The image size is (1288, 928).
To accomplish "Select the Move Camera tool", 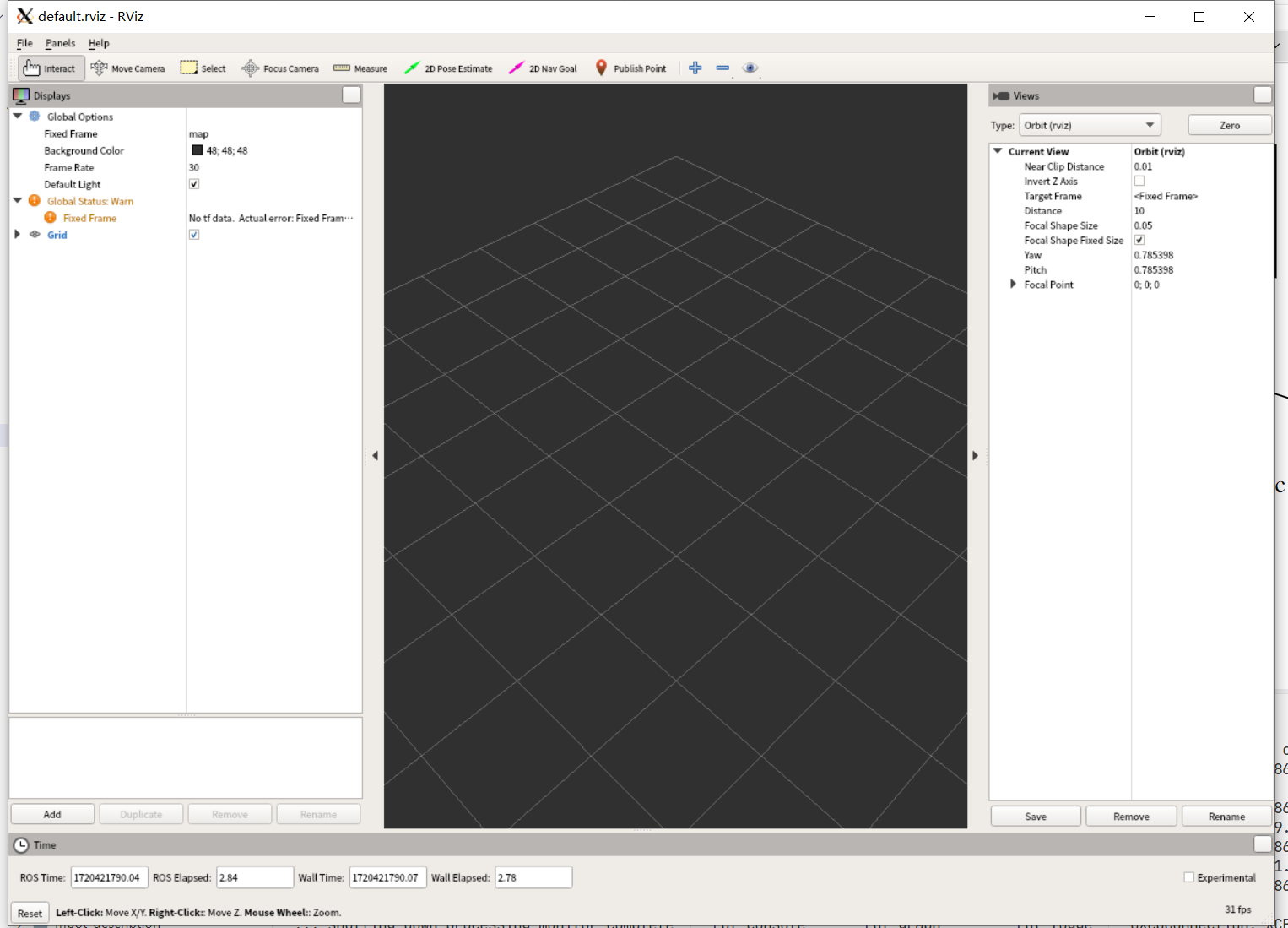I will tap(127, 68).
